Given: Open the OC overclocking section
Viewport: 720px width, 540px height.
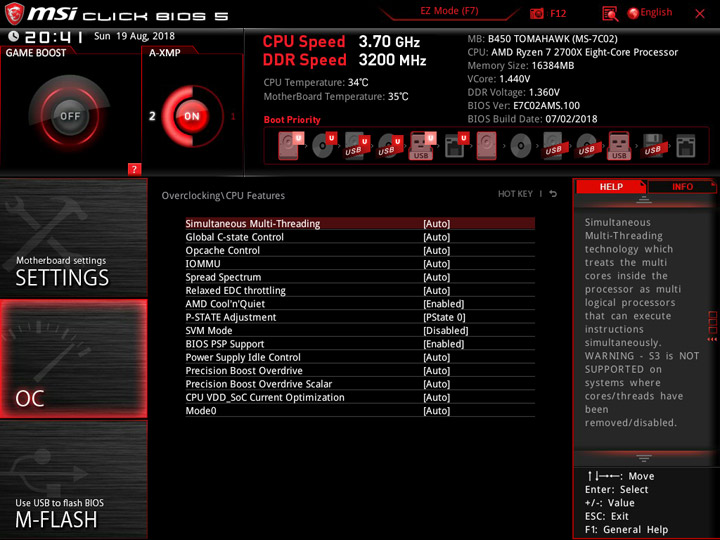Looking at the screenshot, I should coord(73,359).
